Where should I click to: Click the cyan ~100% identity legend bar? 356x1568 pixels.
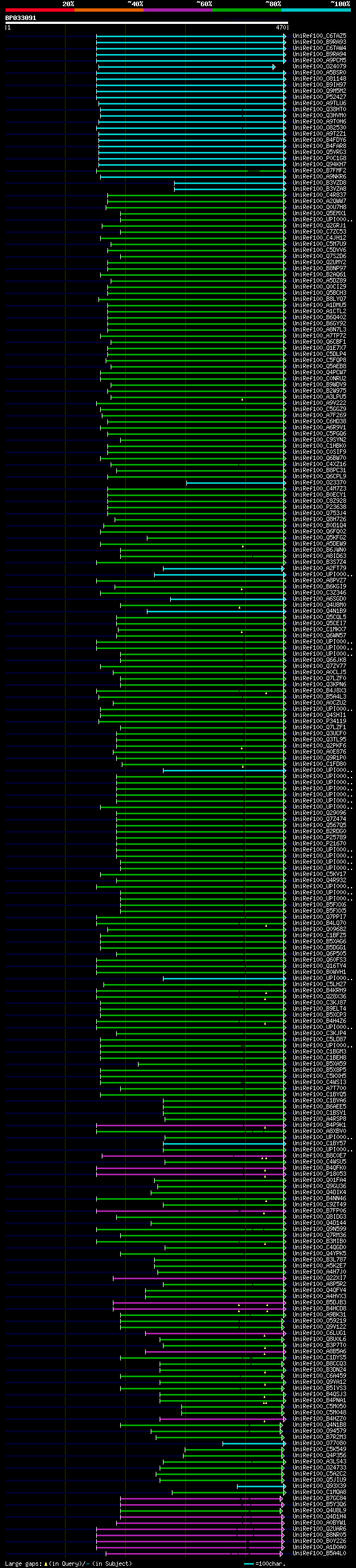coord(316,10)
